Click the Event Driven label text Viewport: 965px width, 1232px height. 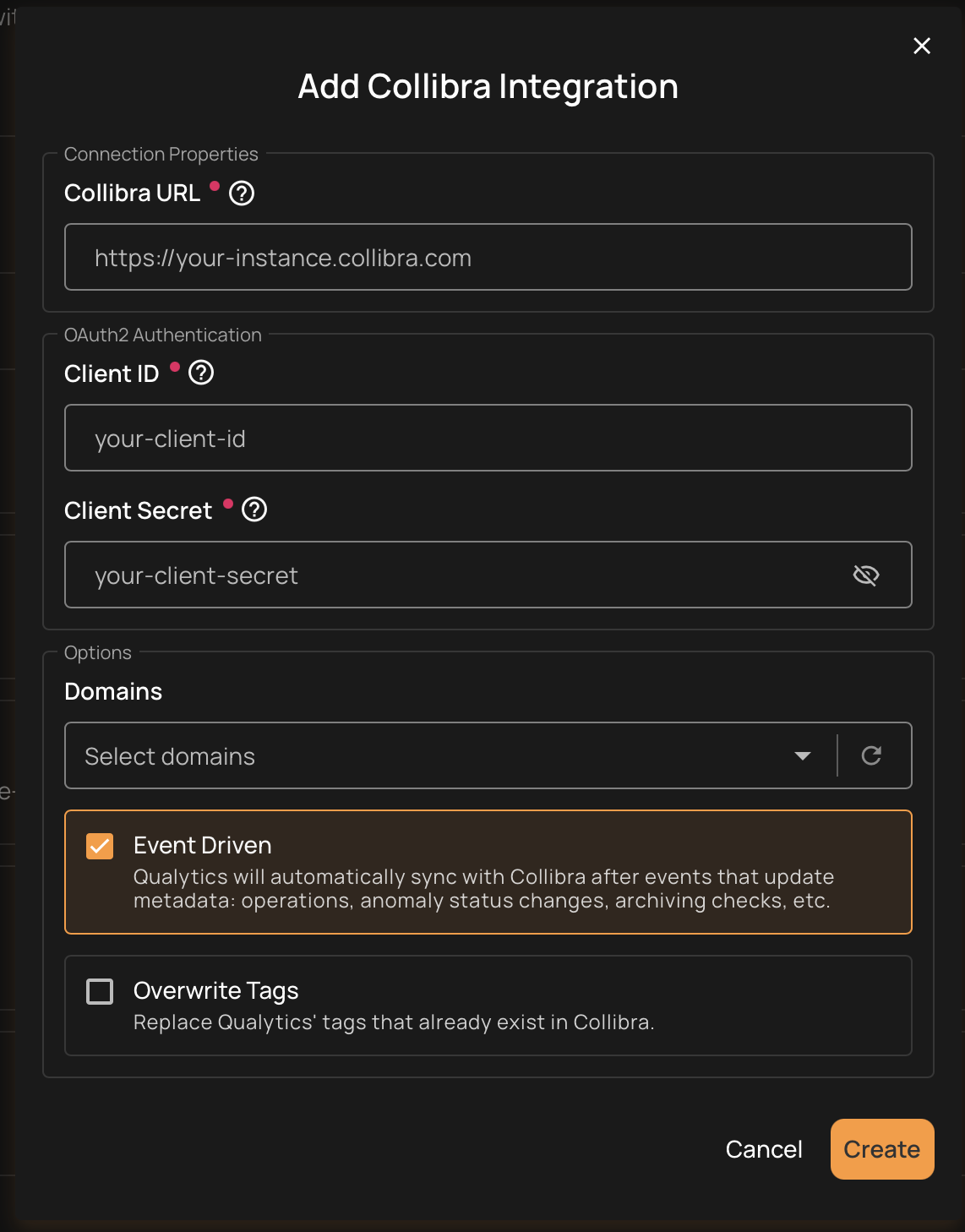[x=202, y=845]
